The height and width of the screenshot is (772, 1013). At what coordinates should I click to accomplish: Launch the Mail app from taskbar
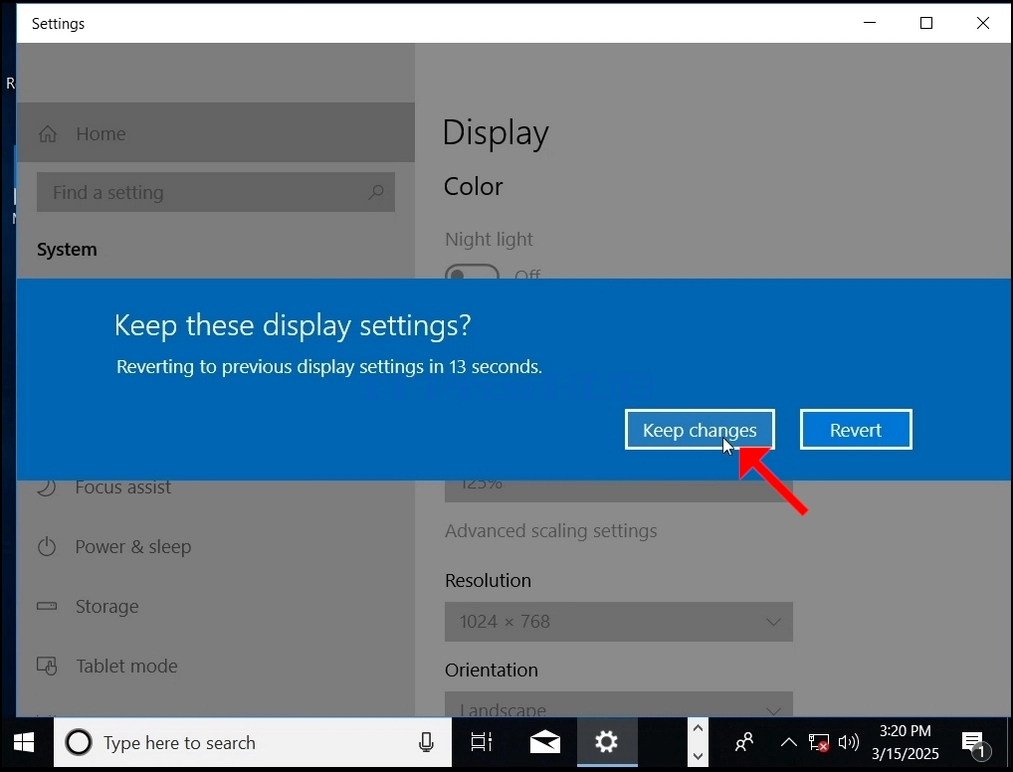point(545,742)
